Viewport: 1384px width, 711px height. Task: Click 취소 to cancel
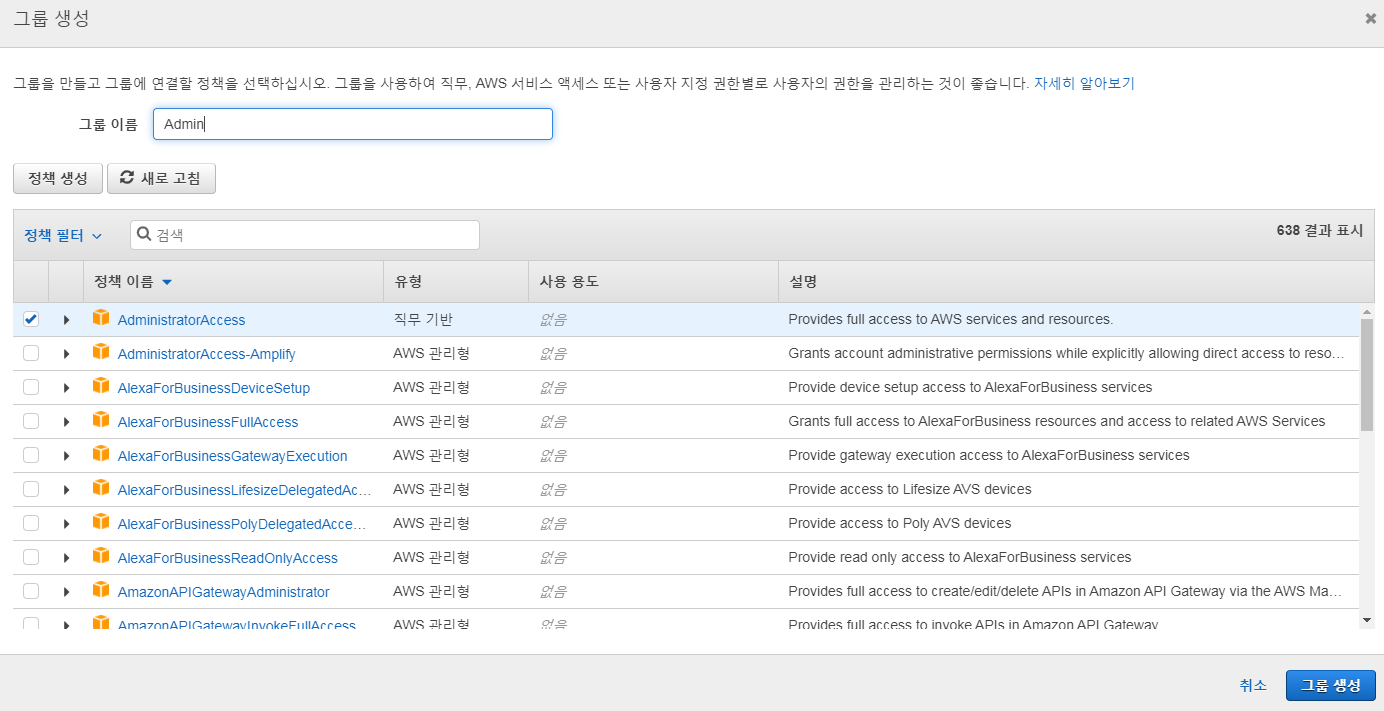[x=1253, y=685]
